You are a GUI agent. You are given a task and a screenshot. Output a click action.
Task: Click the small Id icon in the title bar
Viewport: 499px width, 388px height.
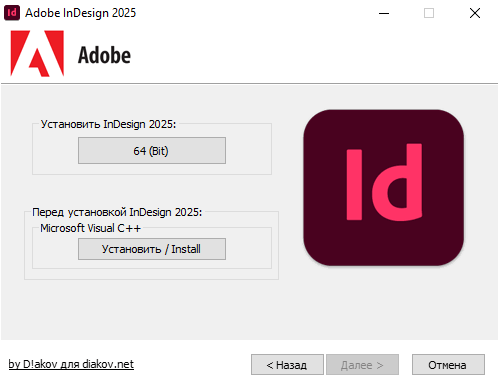click(x=12, y=13)
